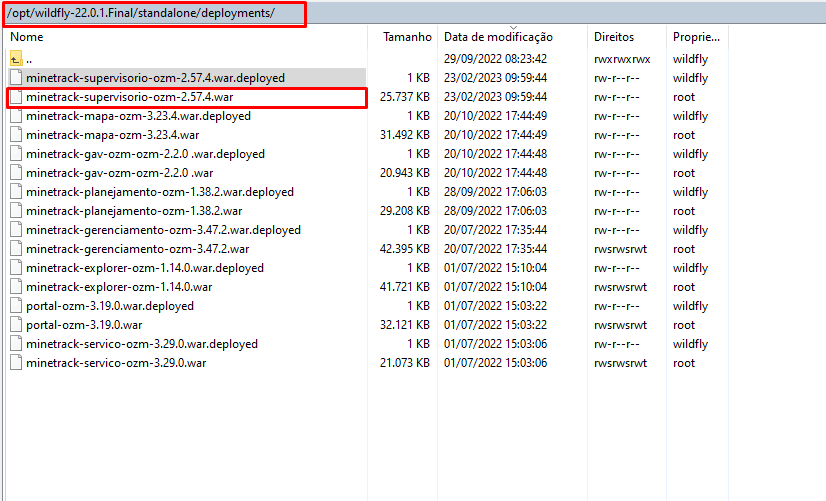The image size is (826, 501).
Task: Click date 01/07/2022 15:03:06 of minetrack-servico-ozm-3.29.0.war
Action: pyautogui.click(x=495, y=362)
